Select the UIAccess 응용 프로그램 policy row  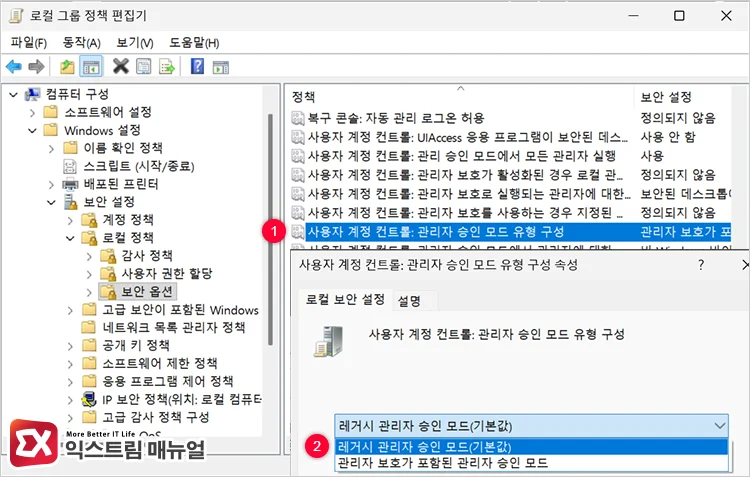467,137
